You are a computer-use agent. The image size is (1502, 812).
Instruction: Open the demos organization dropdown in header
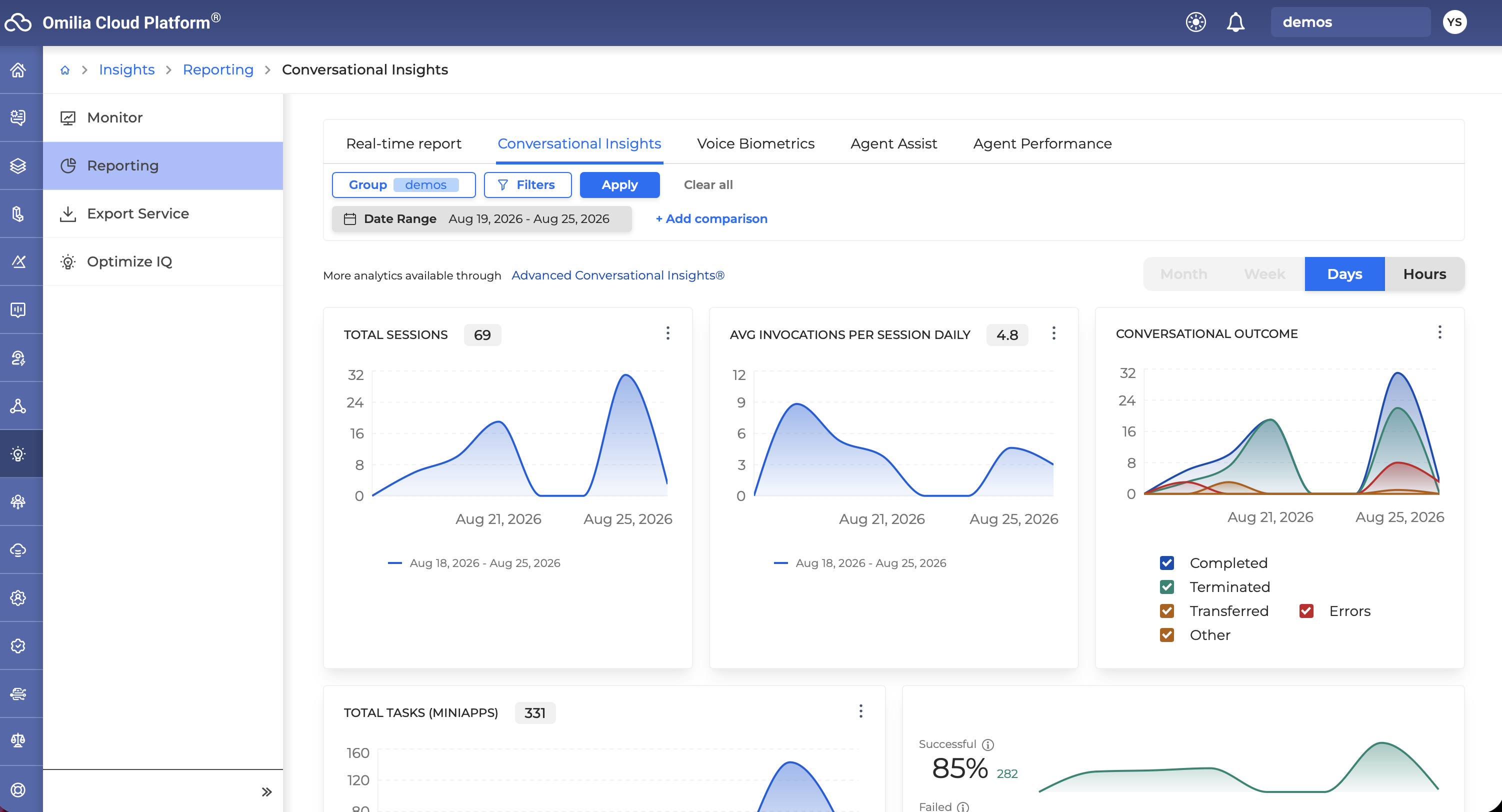pyautogui.click(x=1350, y=22)
